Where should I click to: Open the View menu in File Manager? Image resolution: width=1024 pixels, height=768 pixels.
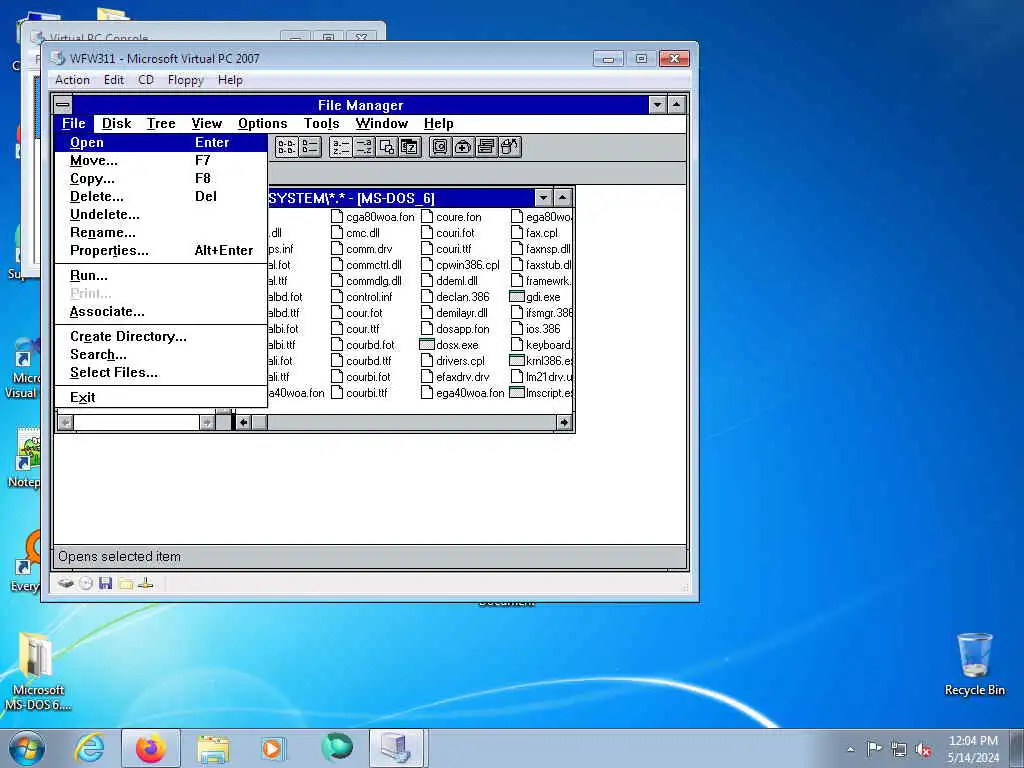click(x=206, y=123)
